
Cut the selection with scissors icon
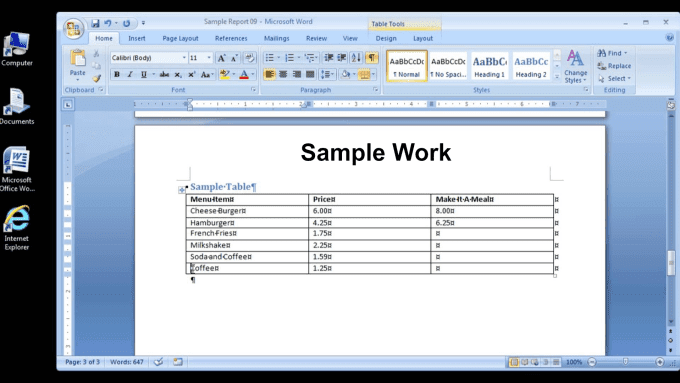pyautogui.click(x=96, y=54)
